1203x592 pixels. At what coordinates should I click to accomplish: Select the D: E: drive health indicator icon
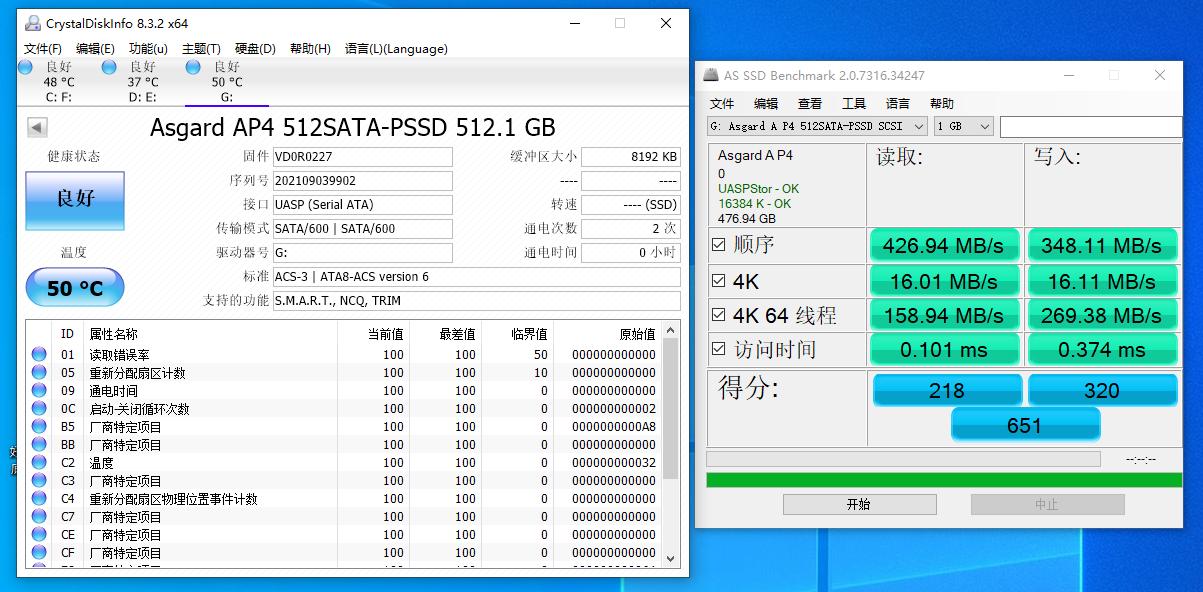pos(108,66)
